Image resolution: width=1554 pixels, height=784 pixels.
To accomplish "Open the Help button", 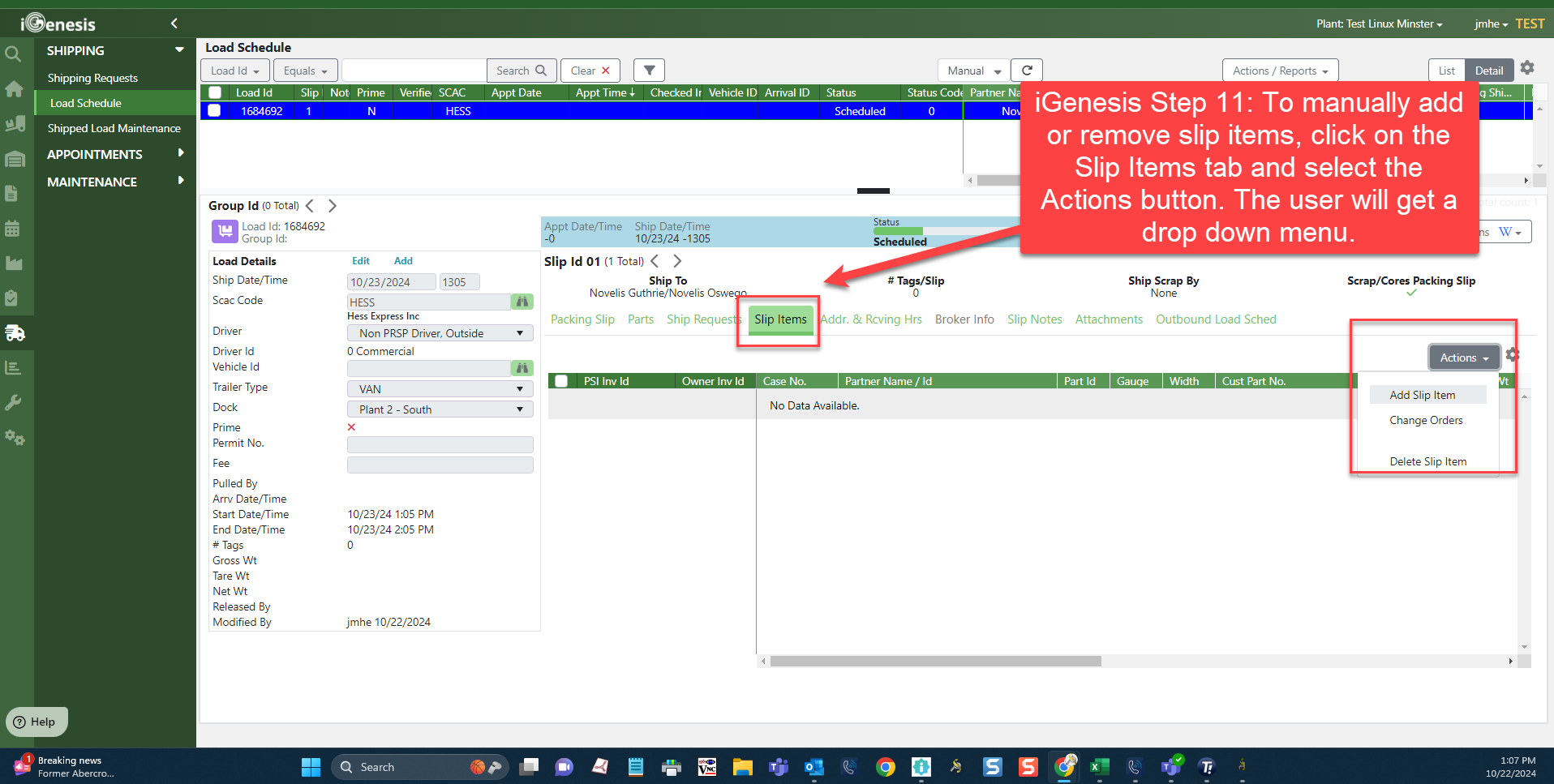I will [x=36, y=722].
